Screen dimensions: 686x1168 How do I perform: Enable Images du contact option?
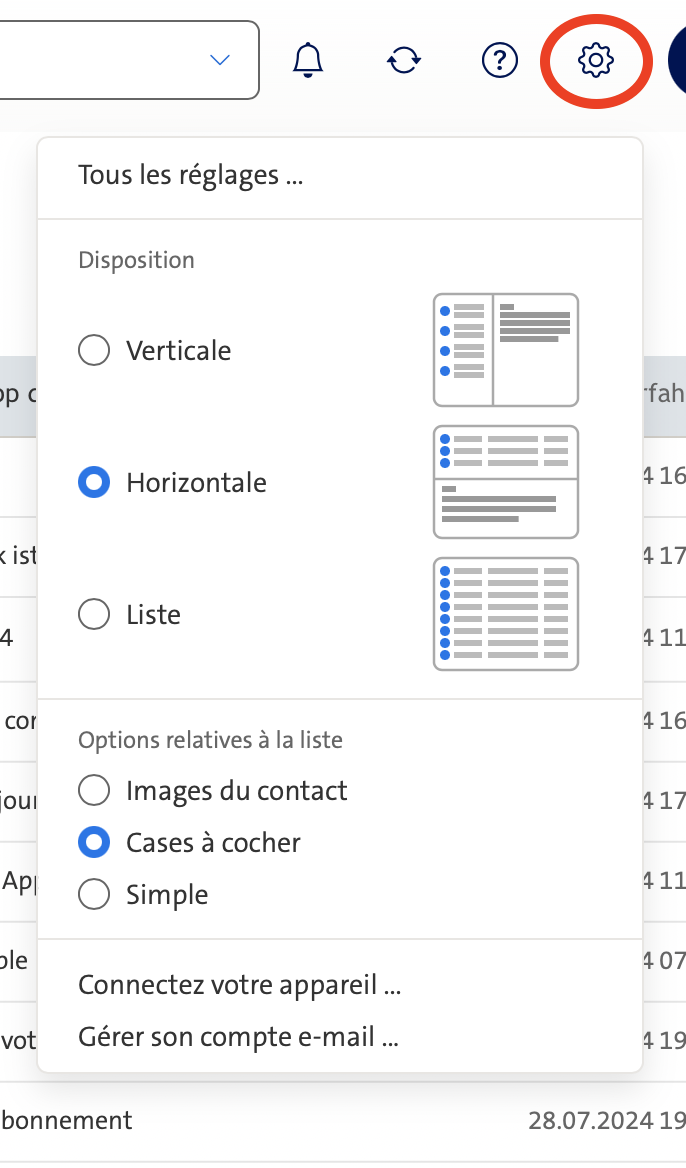click(x=93, y=790)
